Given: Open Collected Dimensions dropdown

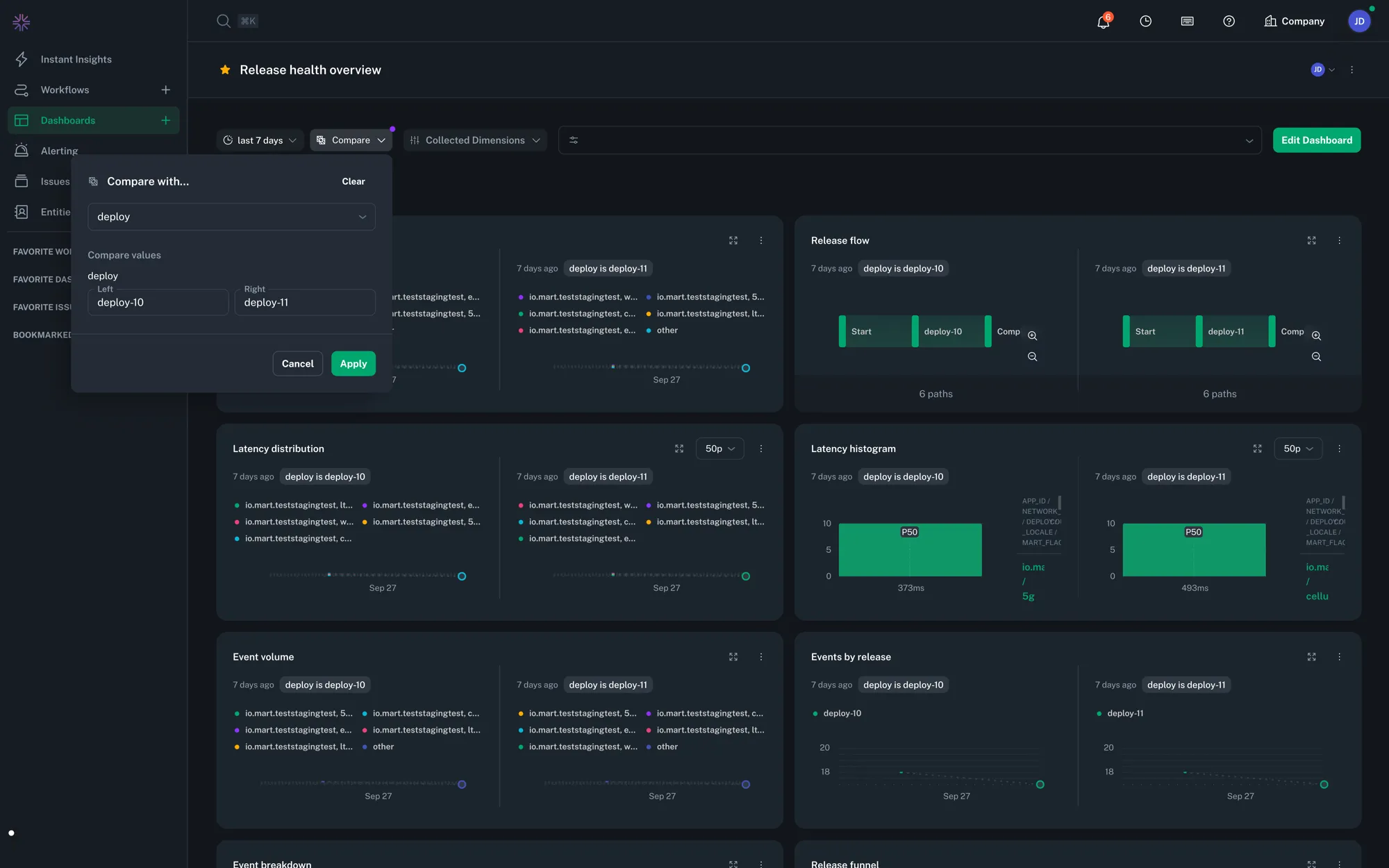Looking at the screenshot, I should pyautogui.click(x=475, y=140).
